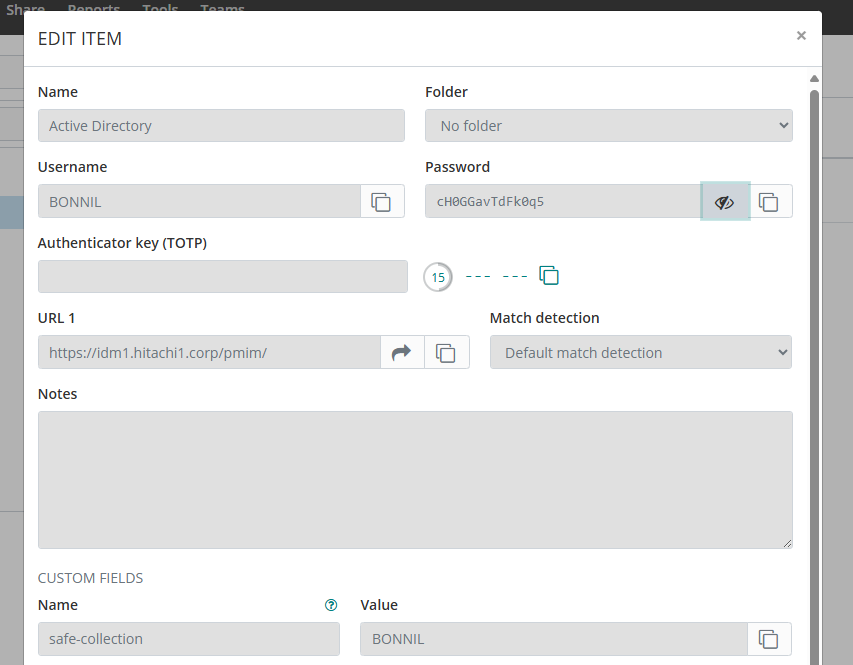Copy the URL 1 address
The image size is (853, 665).
click(446, 352)
